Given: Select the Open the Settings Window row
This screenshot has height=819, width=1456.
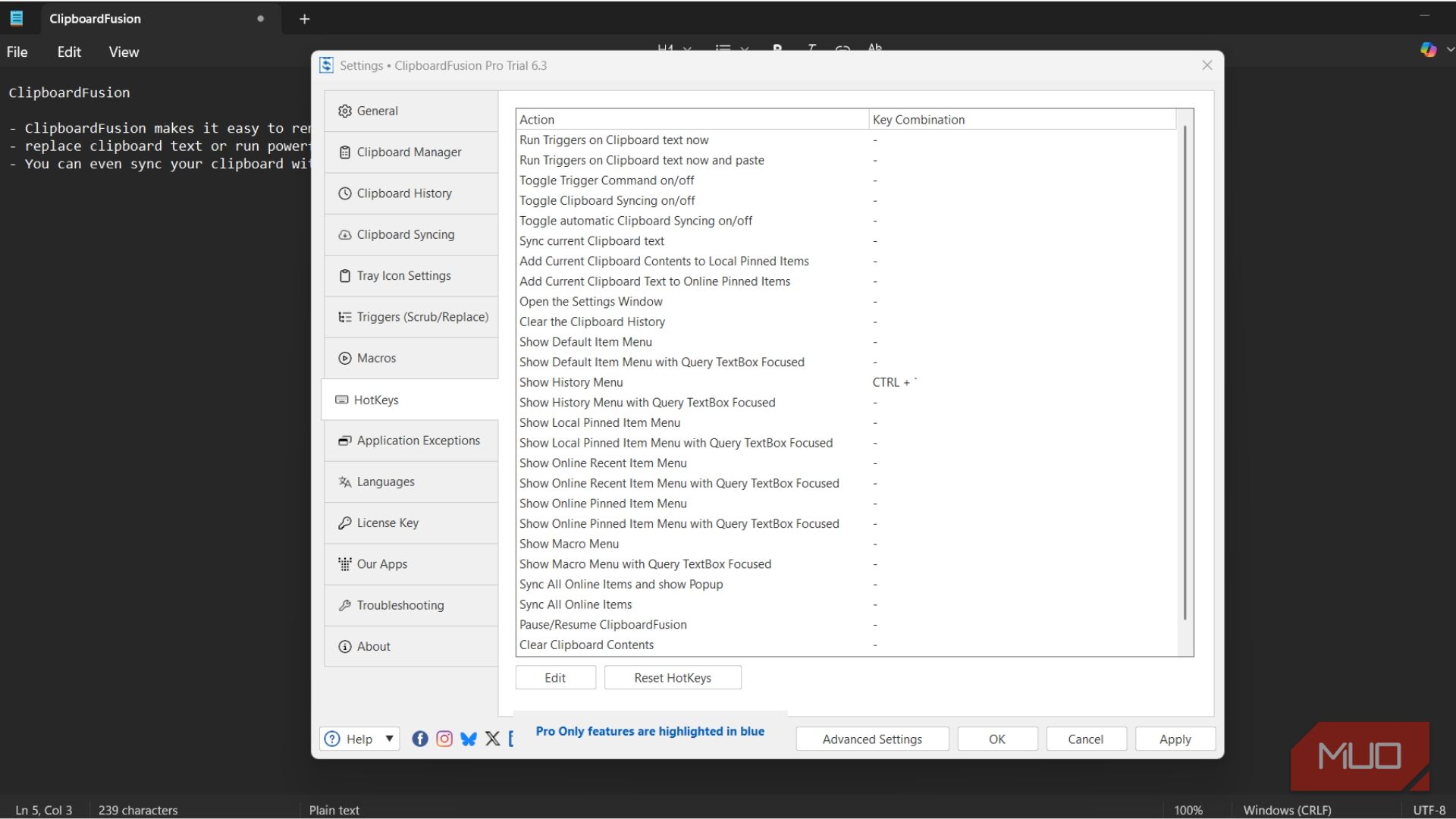Looking at the screenshot, I should click(846, 302).
